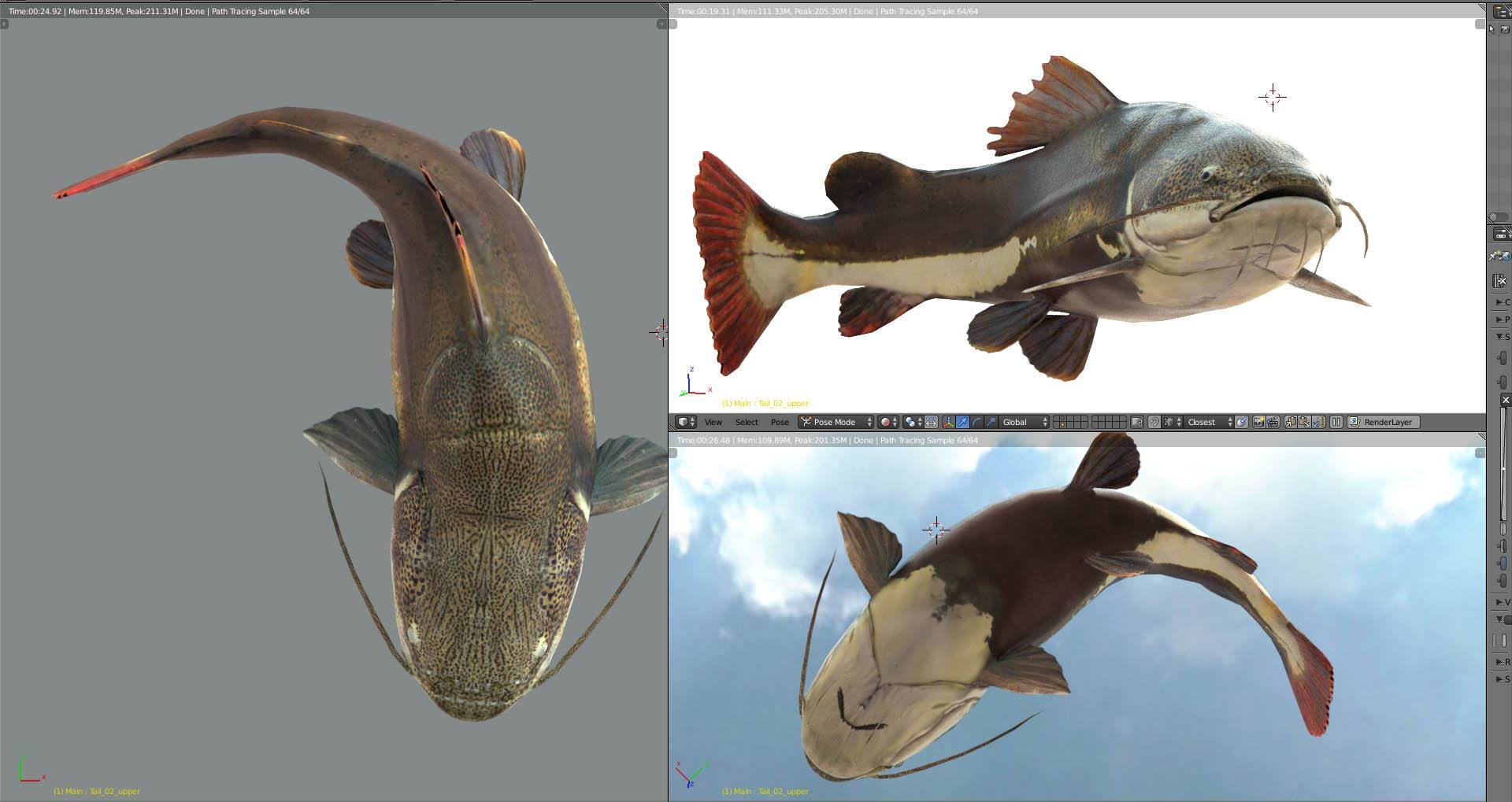Click OpenGL render animation clapper icon

tap(1273, 422)
